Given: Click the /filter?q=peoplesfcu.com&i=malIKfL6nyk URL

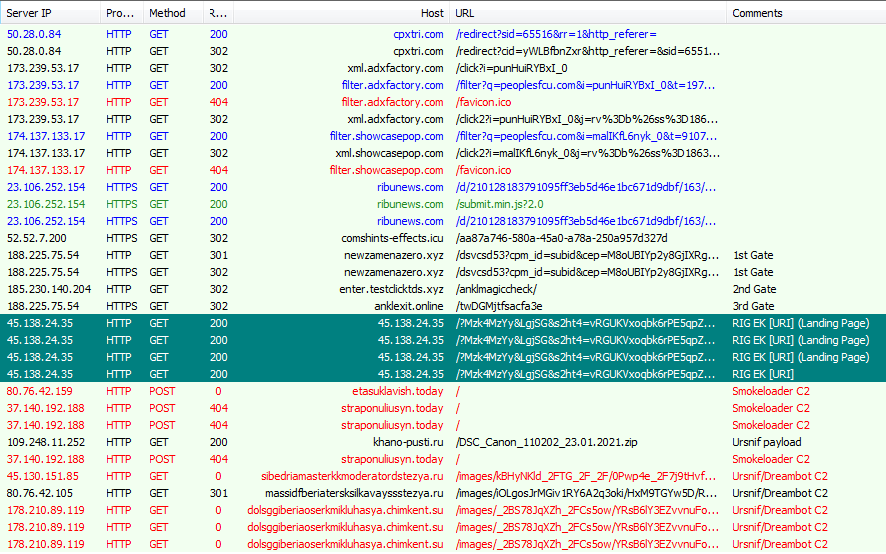Looking at the screenshot, I should tap(587, 136).
